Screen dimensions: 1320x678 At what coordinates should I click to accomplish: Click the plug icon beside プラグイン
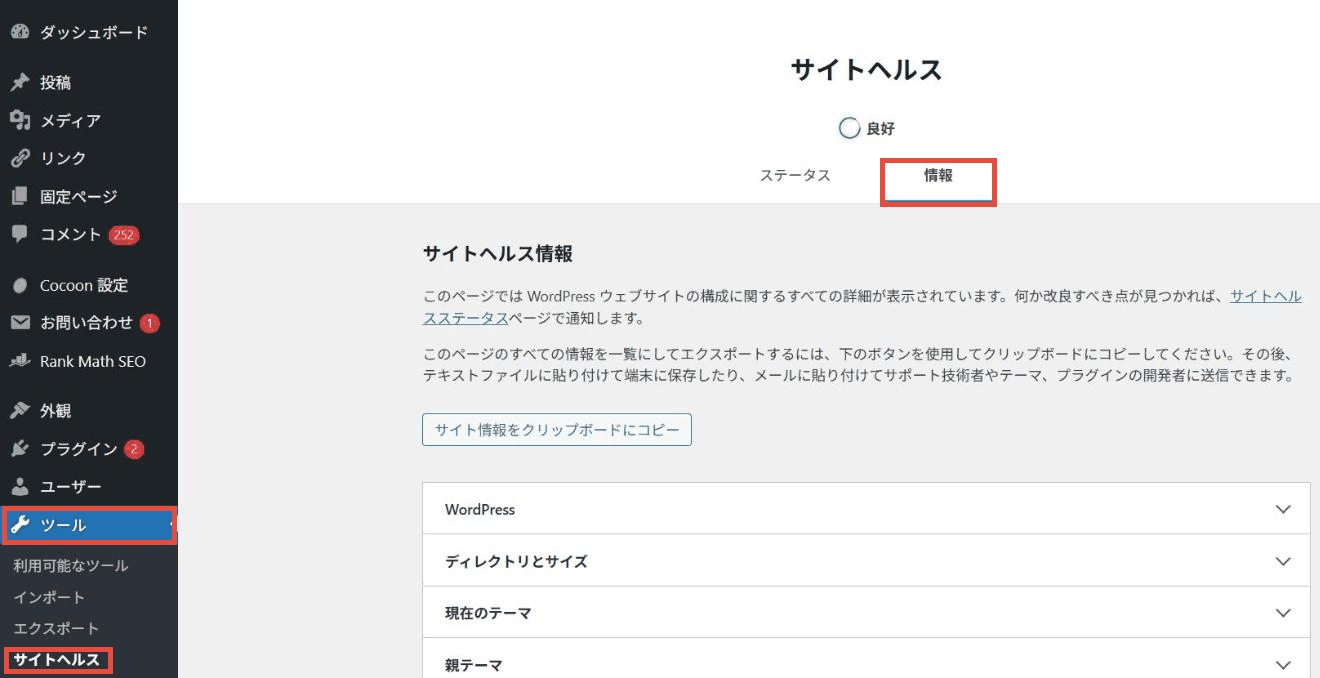tap(19, 449)
